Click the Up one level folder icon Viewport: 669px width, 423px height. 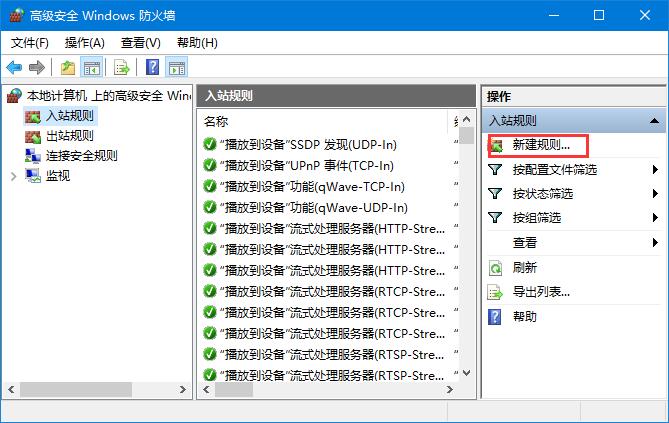[x=67, y=67]
